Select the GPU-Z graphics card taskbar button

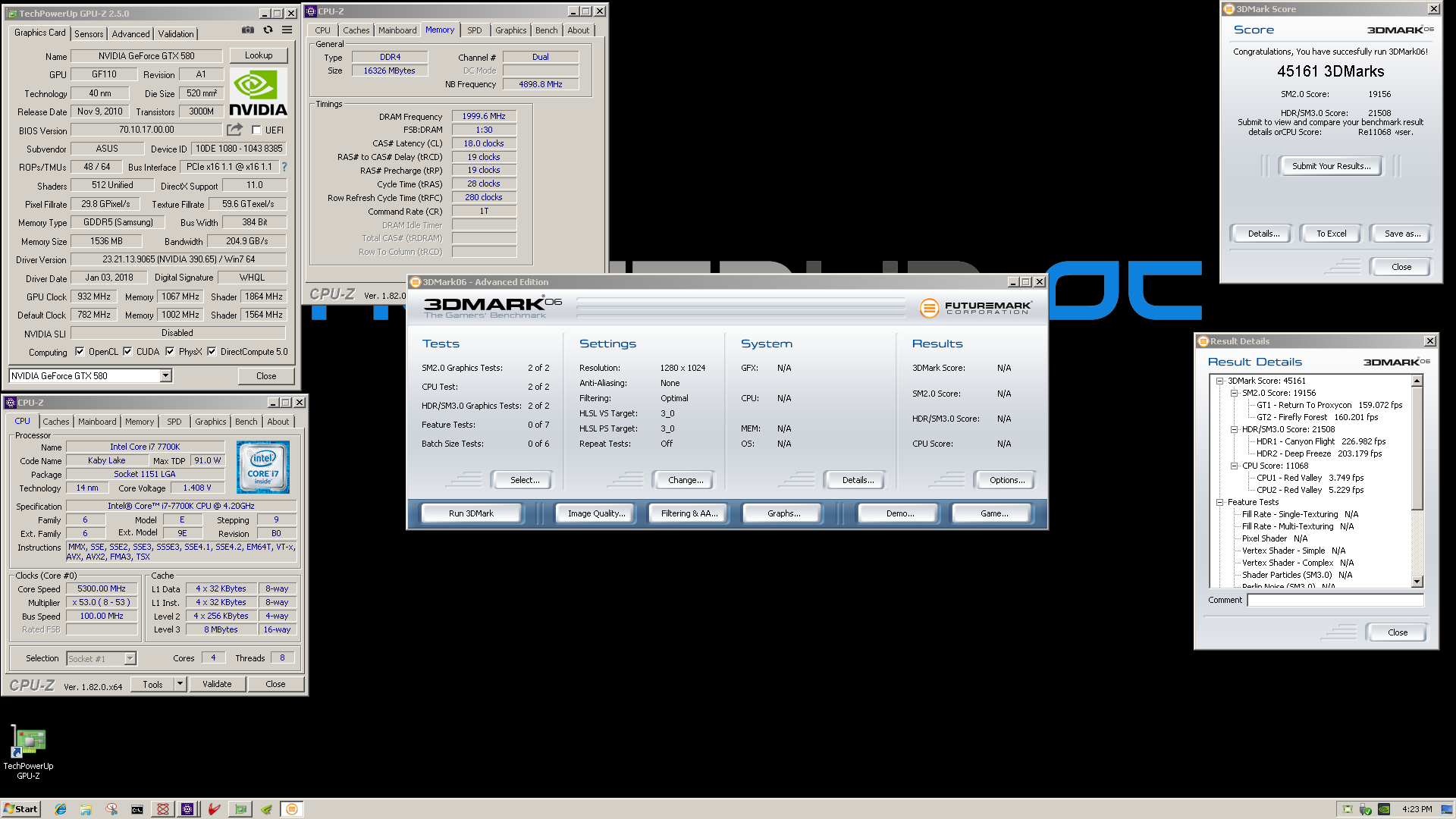coord(240,809)
